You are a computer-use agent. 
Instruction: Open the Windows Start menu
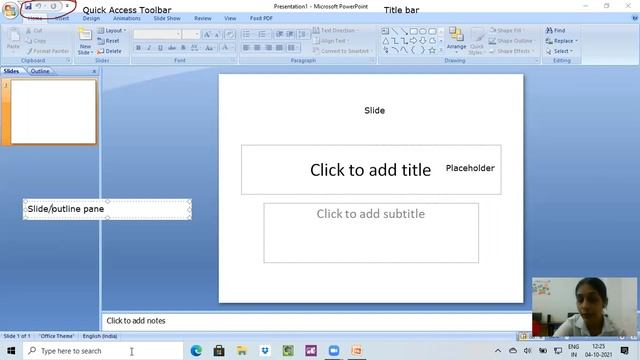tap(11, 351)
